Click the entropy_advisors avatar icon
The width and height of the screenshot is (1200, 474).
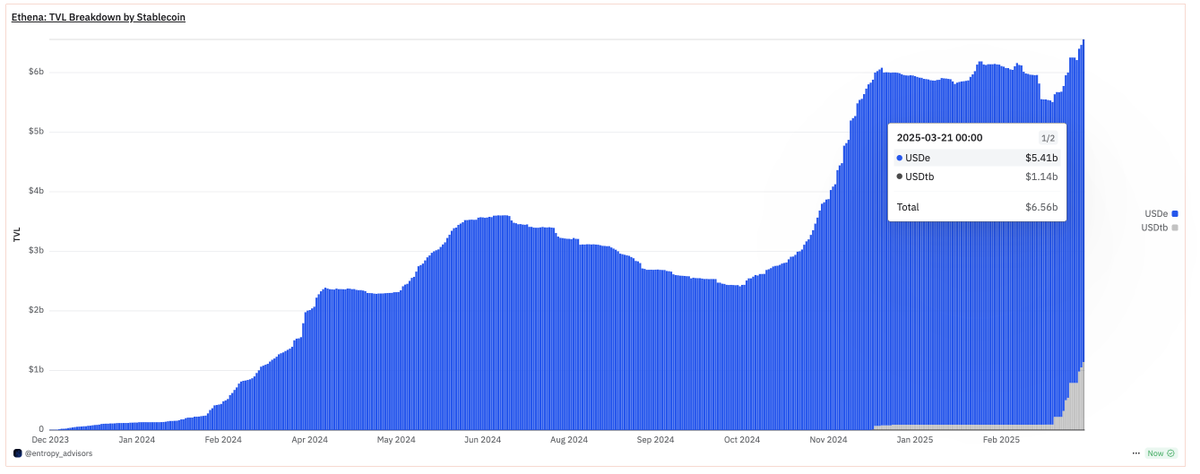click(17, 452)
